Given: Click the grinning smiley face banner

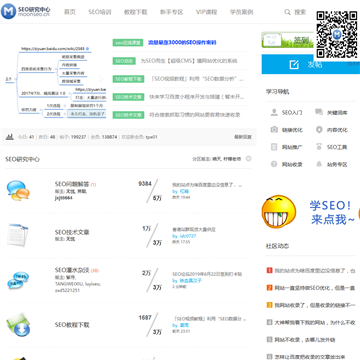Looking at the screenshot, I should coord(279,212).
